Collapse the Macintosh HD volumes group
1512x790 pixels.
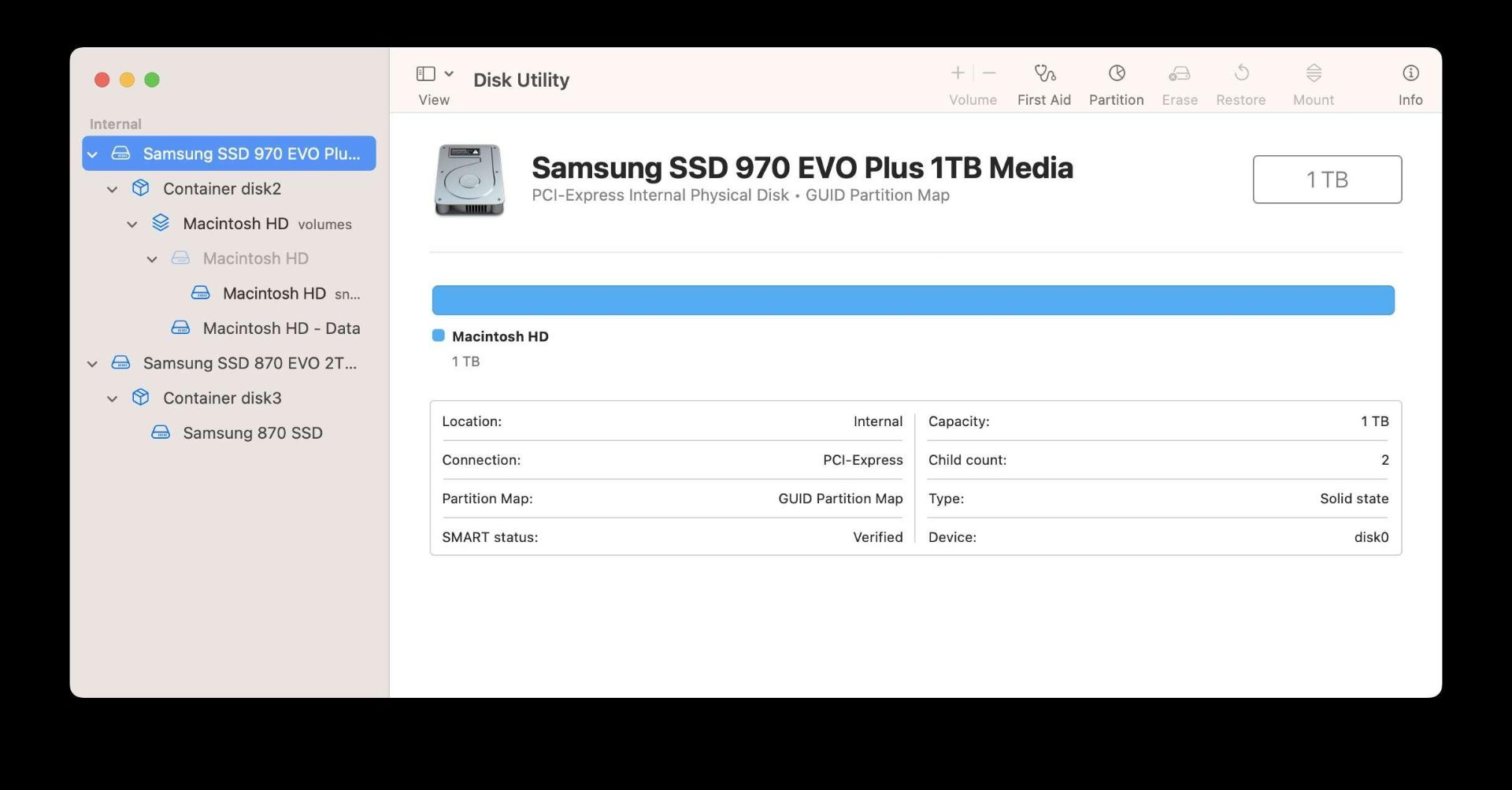(x=132, y=224)
